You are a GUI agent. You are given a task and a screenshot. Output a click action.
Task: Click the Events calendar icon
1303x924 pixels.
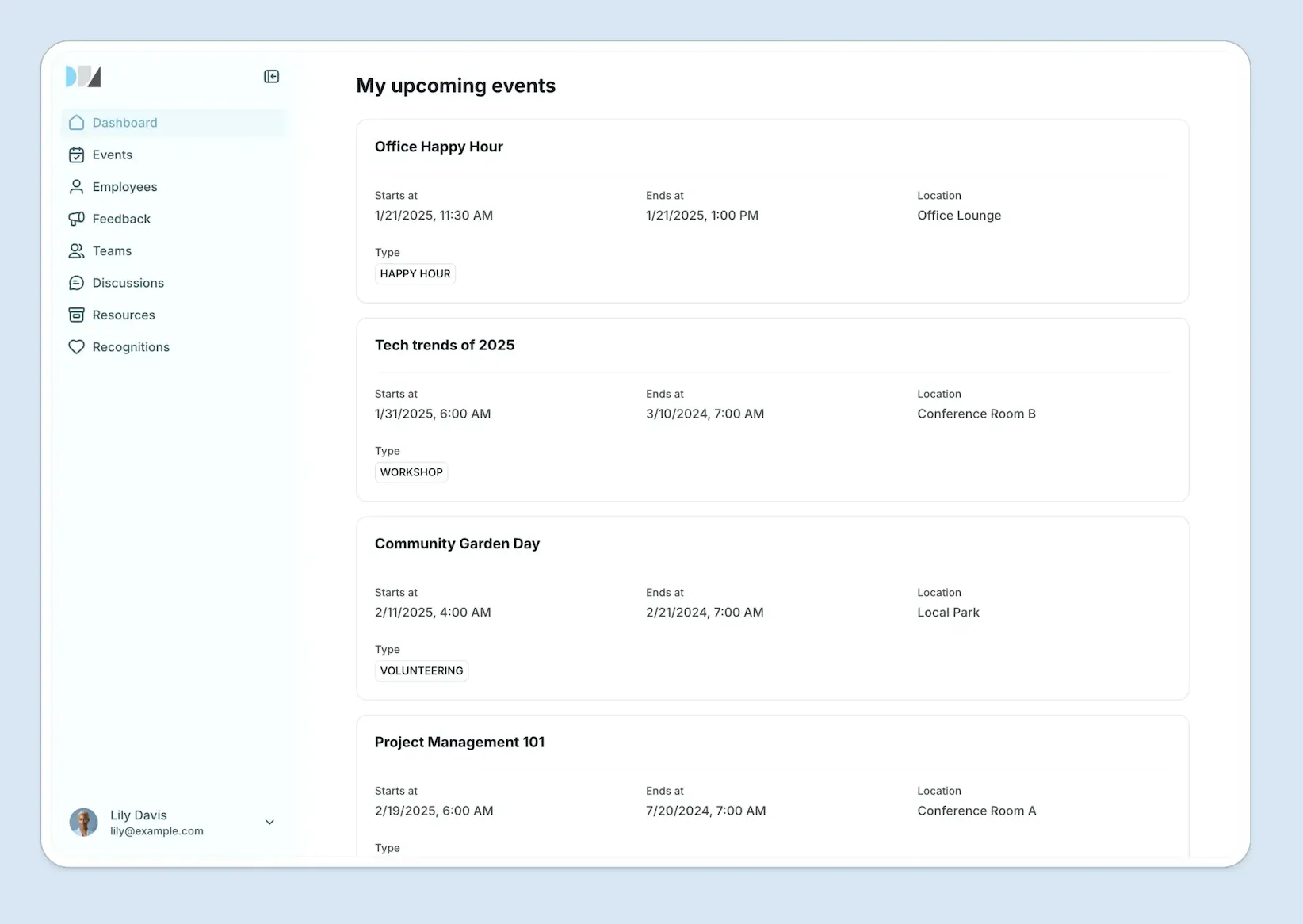pos(76,155)
